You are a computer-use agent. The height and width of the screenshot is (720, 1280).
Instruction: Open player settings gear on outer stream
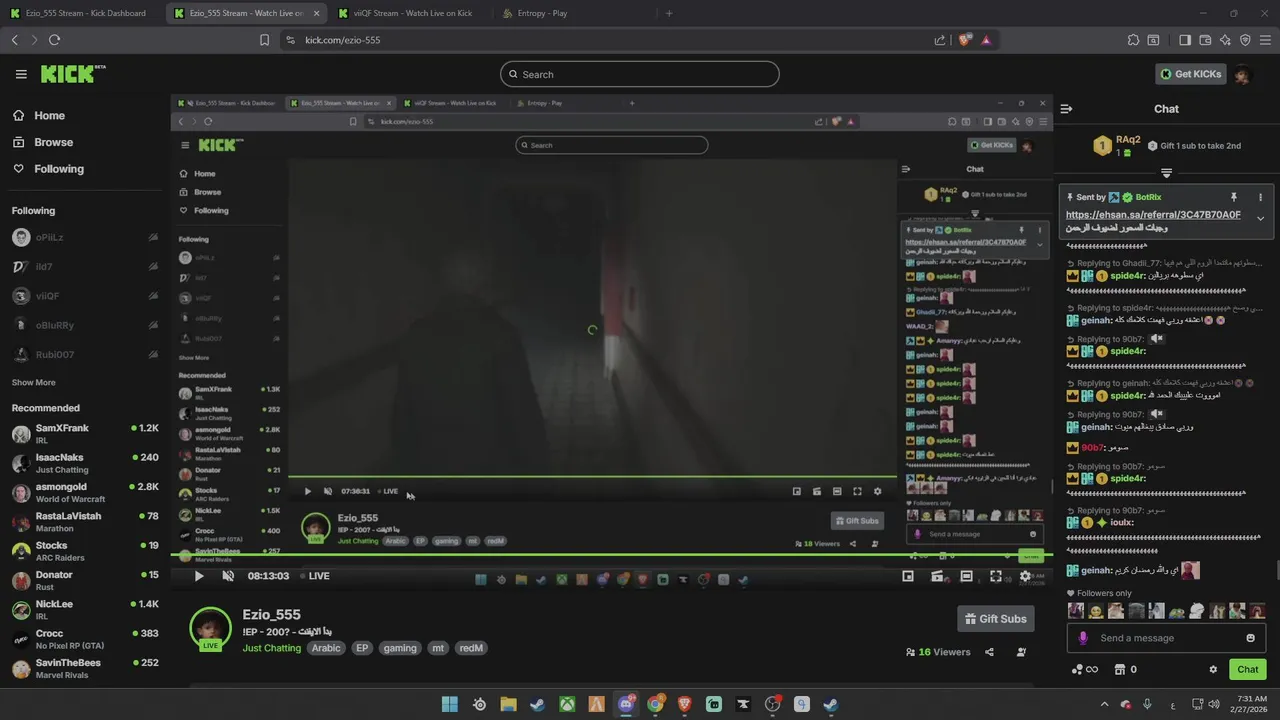pos(1025,576)
